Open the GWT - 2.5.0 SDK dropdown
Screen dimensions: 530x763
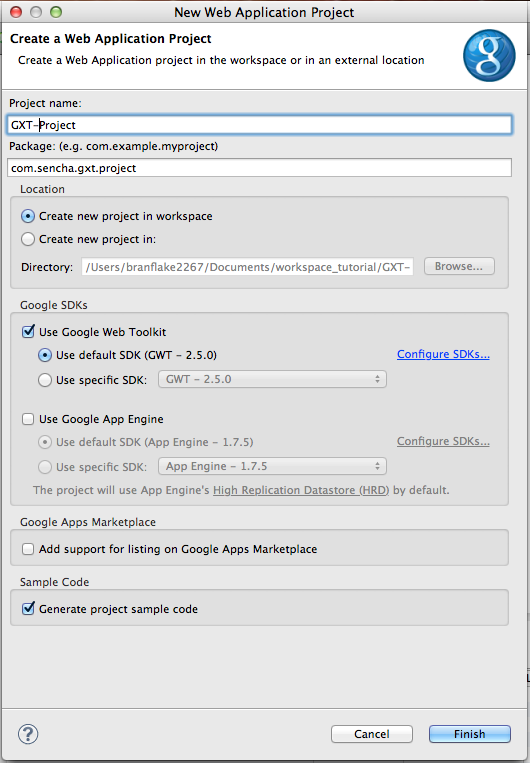point(273,379)
